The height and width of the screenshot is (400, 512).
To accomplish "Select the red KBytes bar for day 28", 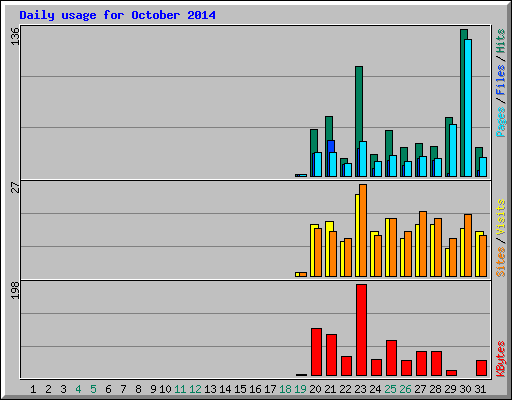I will coord(436,363).
